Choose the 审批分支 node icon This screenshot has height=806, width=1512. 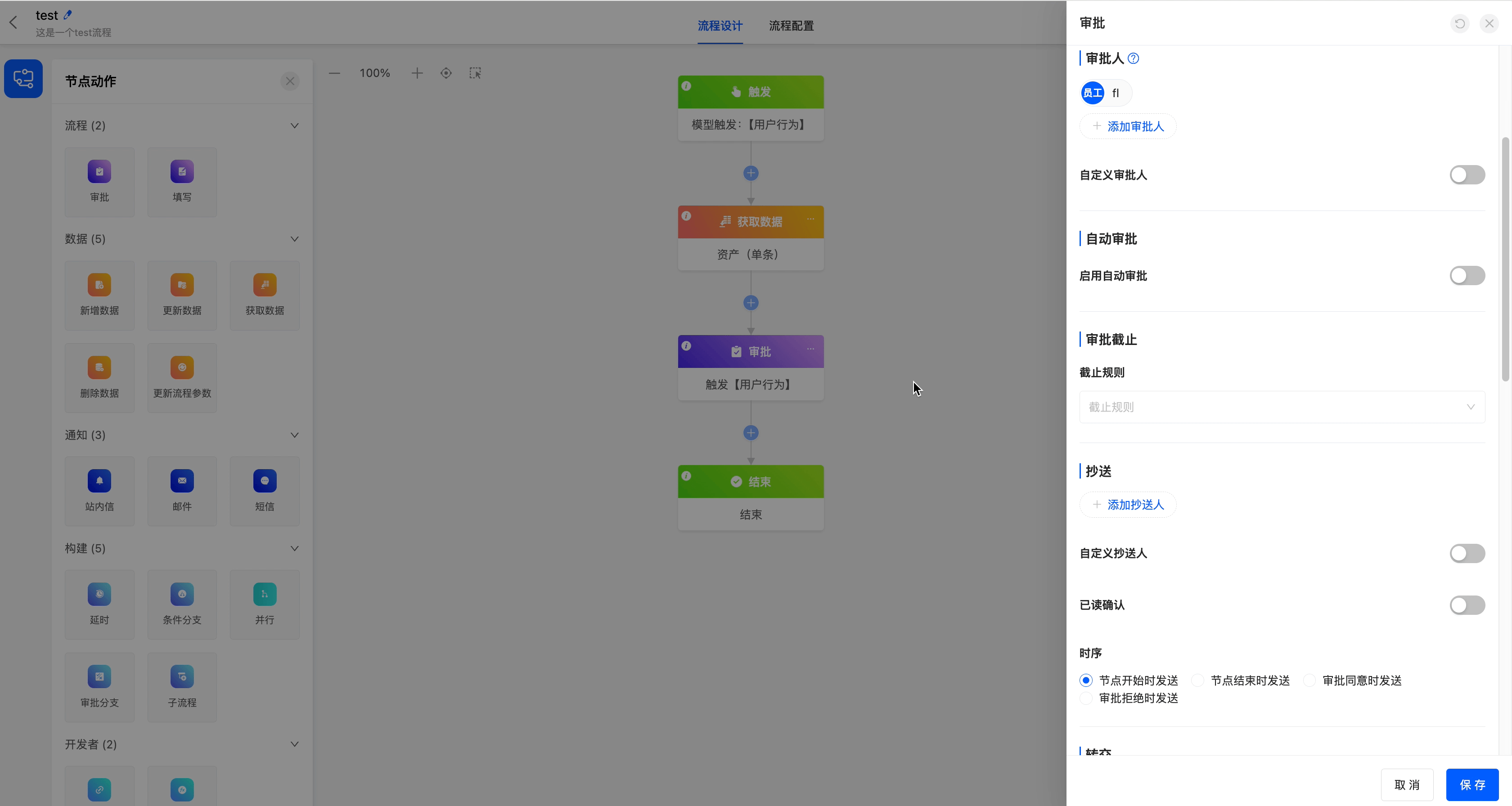(99, 677)
